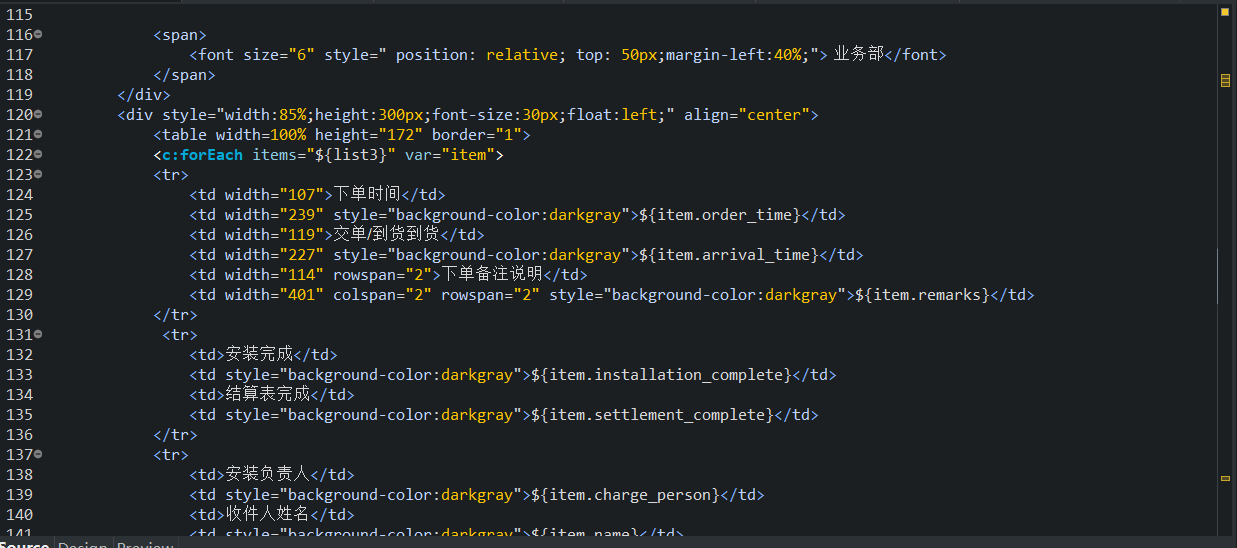Viewport: 1237px width, 548px height.
Task: Collapse the tr row at line 123
Action: (x=38, y=175)
